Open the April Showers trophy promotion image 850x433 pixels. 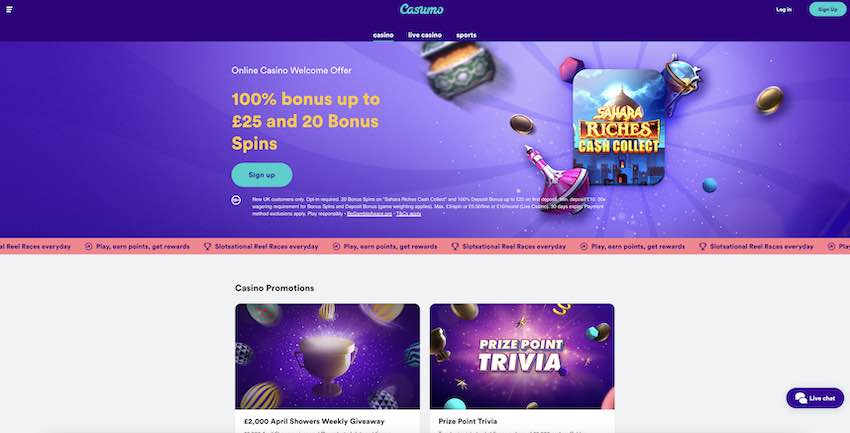[327, 356]
